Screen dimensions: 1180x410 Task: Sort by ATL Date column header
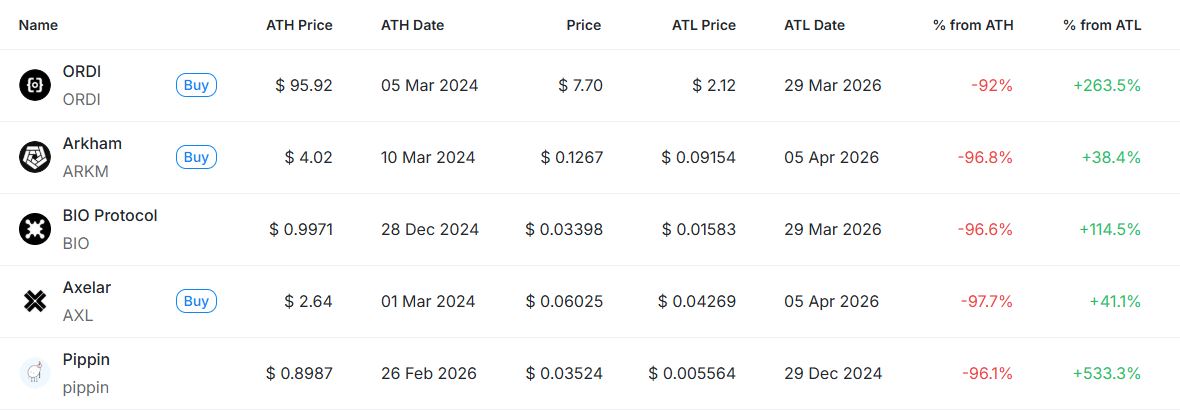[814, 25]
